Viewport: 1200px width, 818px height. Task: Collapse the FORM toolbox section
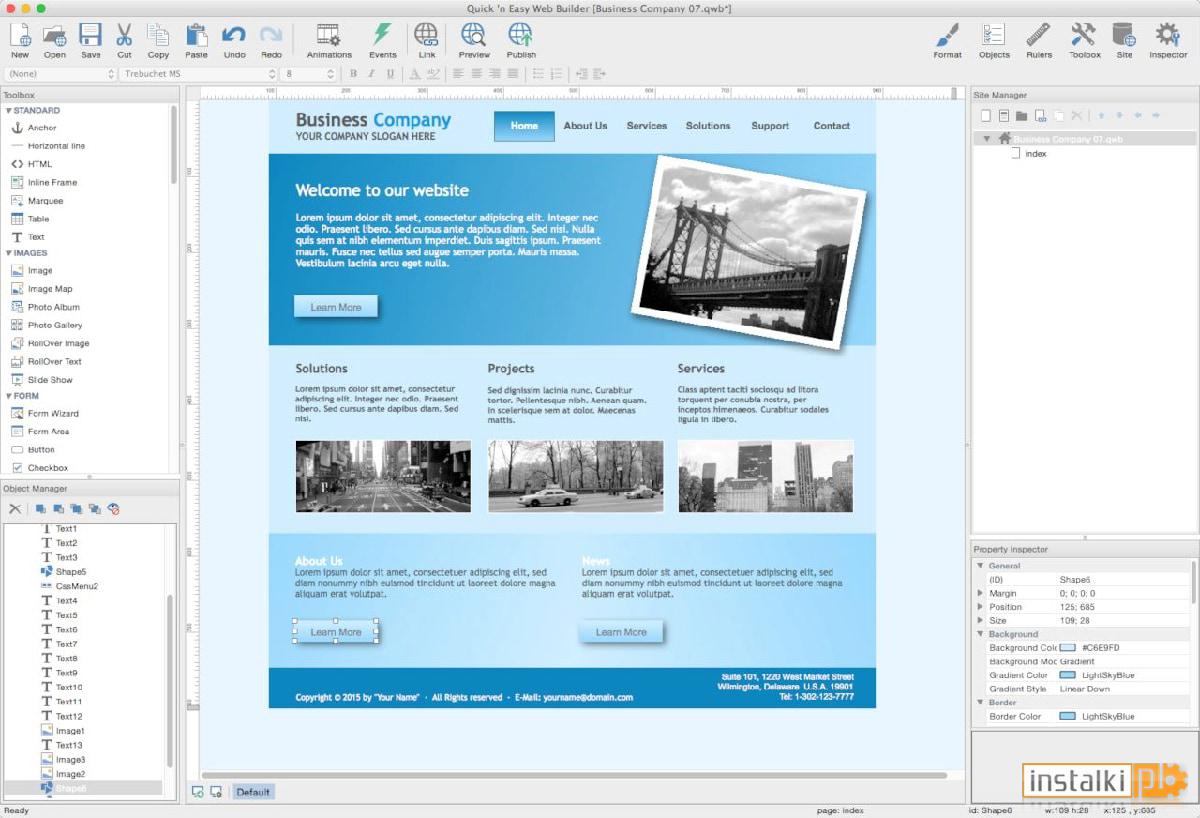tap(9, 396)
